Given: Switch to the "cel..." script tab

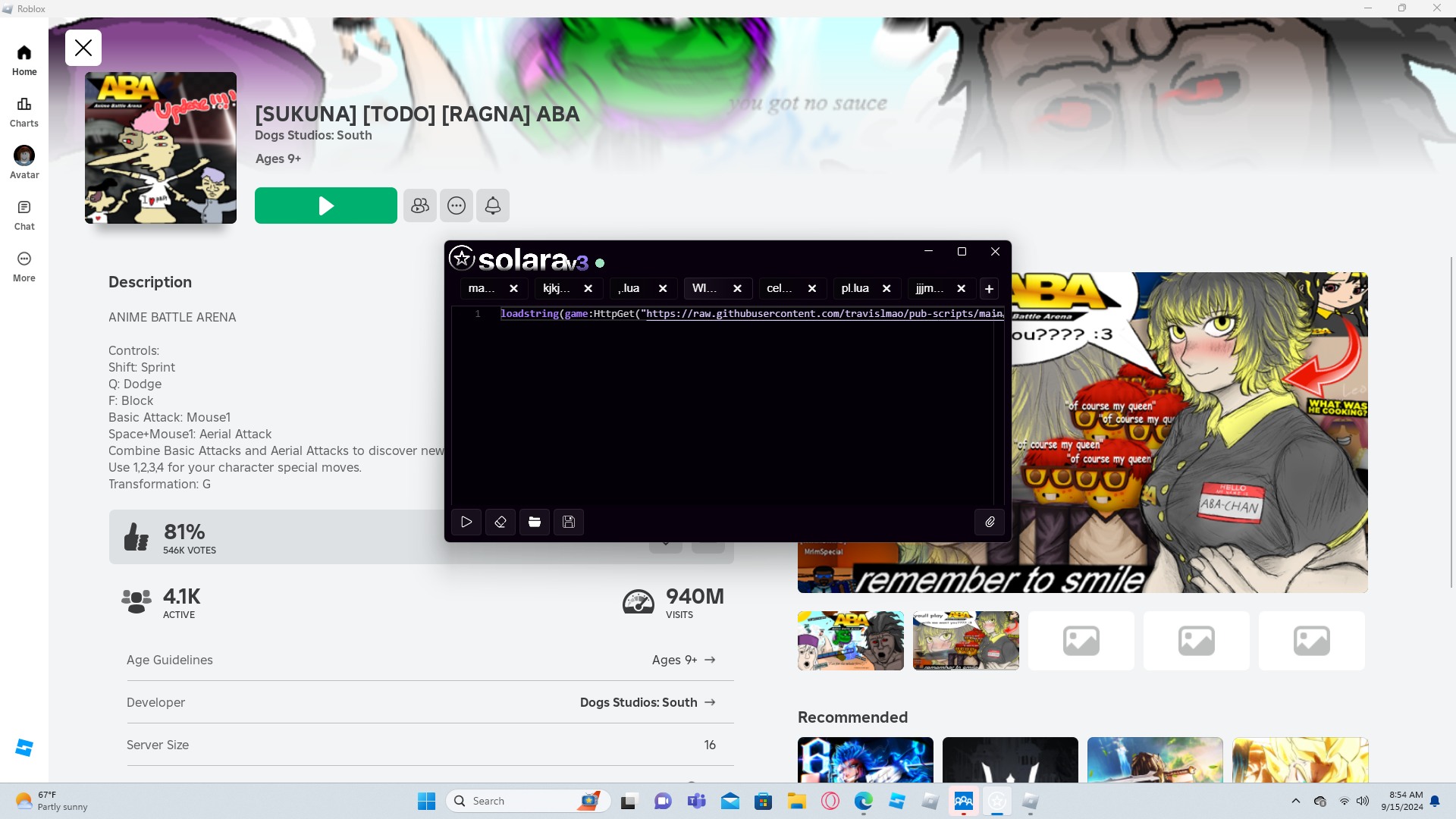Looking at the screenshot, I should 780,288.
